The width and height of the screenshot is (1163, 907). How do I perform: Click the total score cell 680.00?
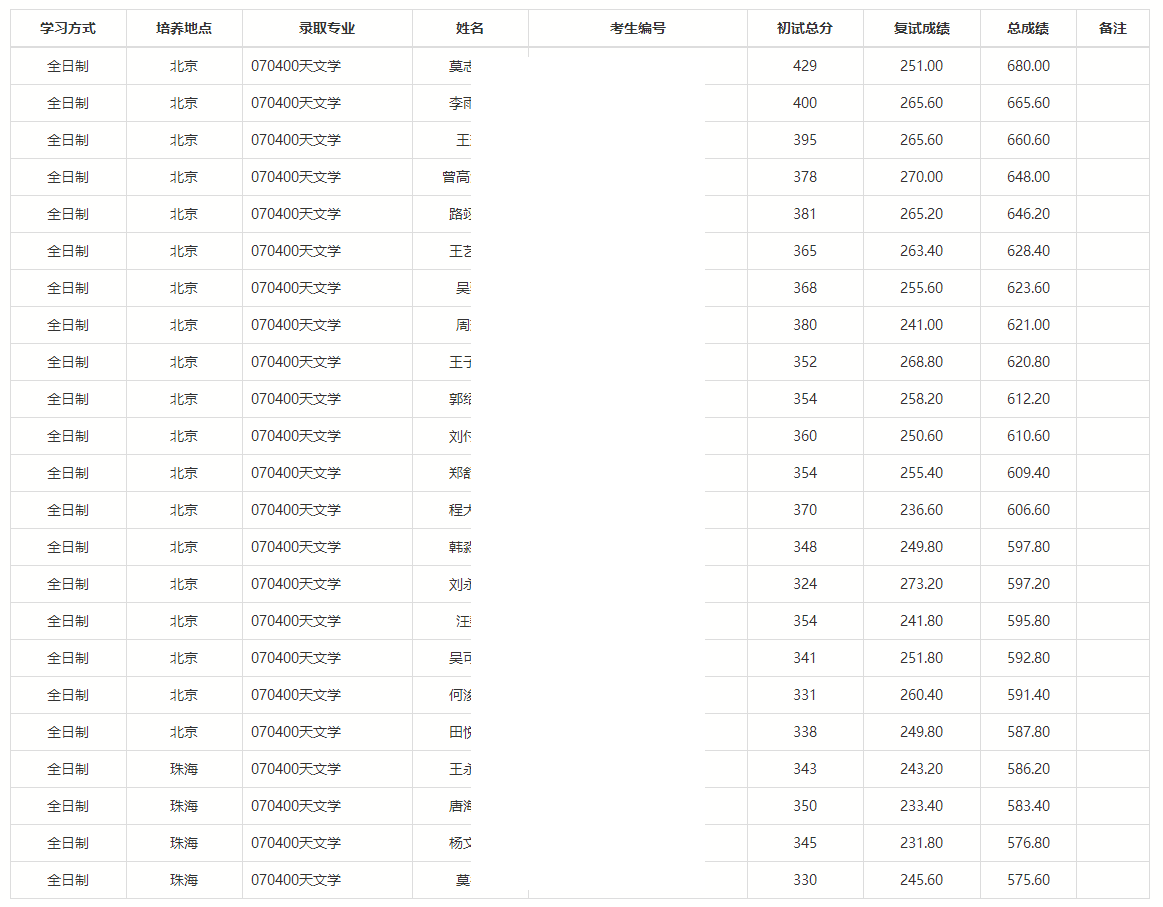[1028, 66]
